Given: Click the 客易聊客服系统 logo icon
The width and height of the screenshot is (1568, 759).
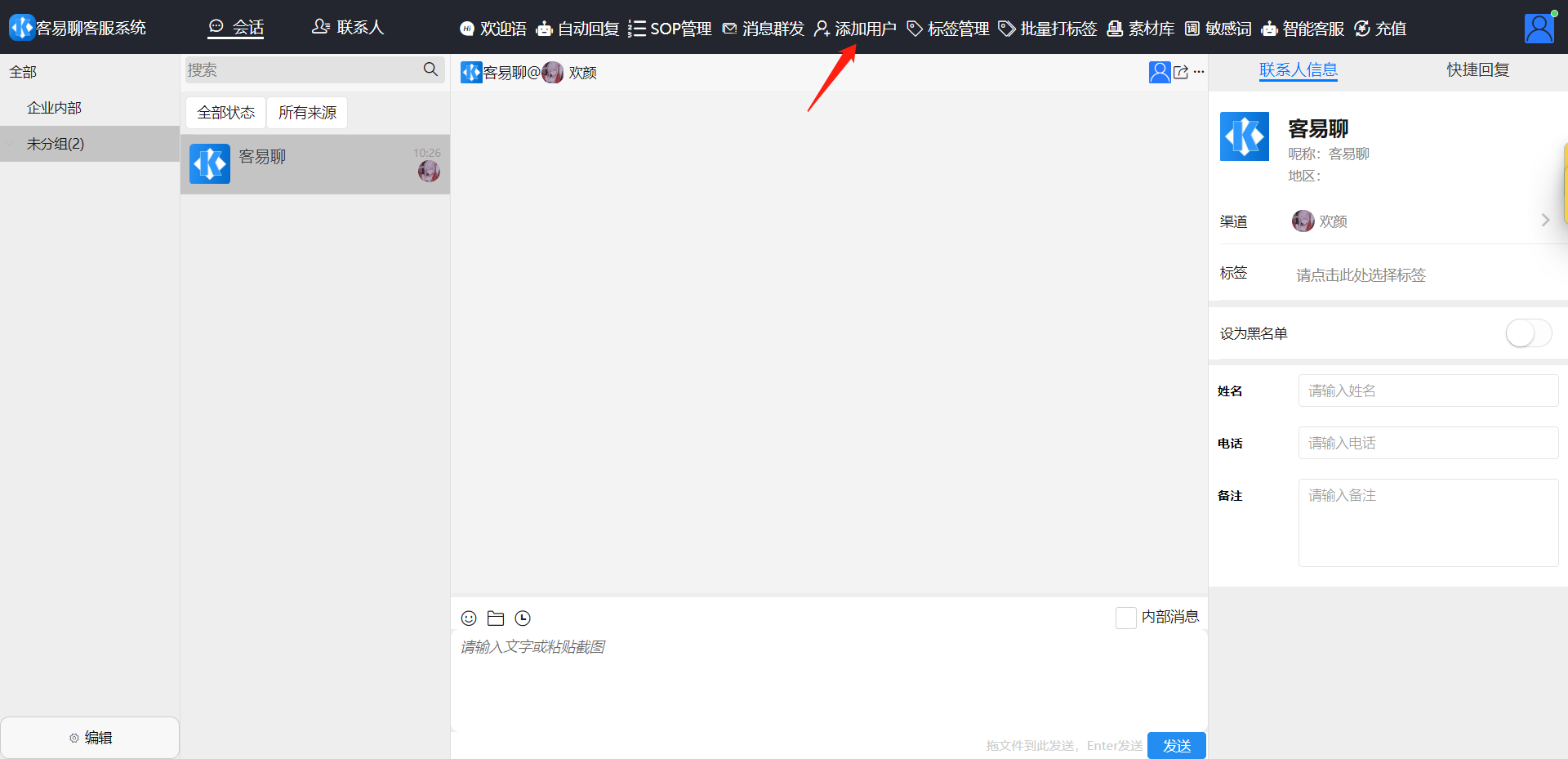Looking at the screenshot, I should tap(21, 27).
